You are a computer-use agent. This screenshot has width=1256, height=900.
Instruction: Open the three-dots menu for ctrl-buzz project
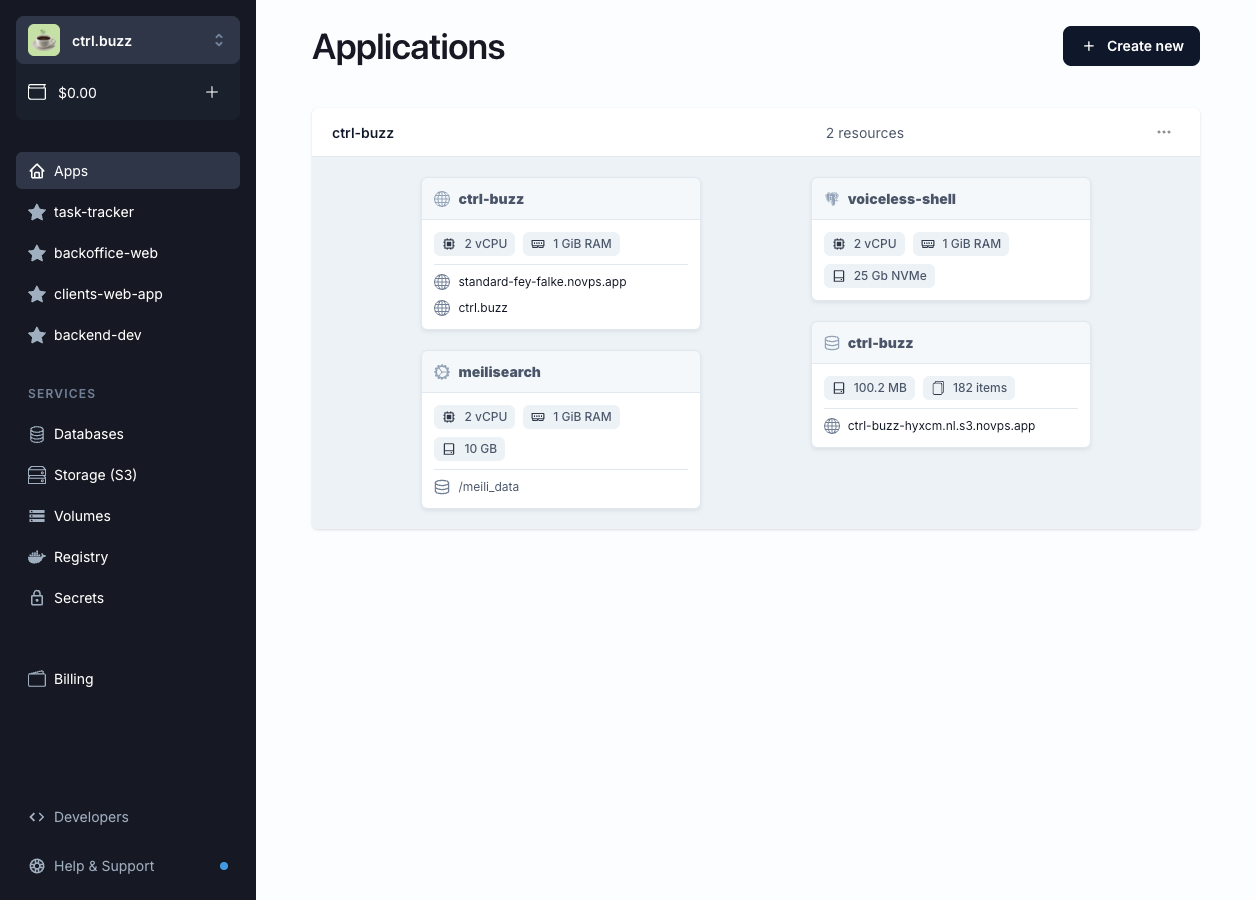(x=1164, y=132)
